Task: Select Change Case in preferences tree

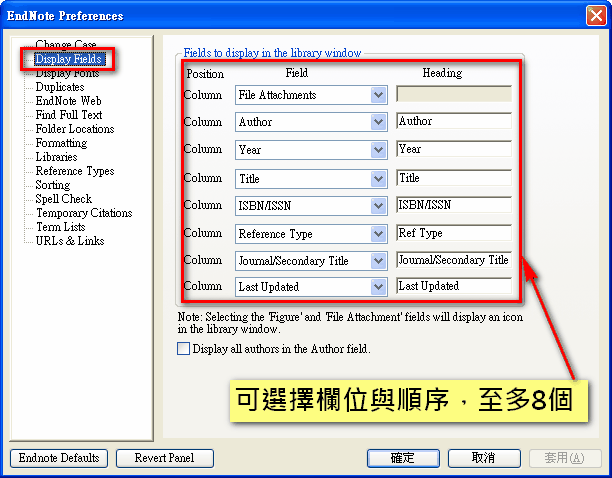Action: [x=66, y=44]
